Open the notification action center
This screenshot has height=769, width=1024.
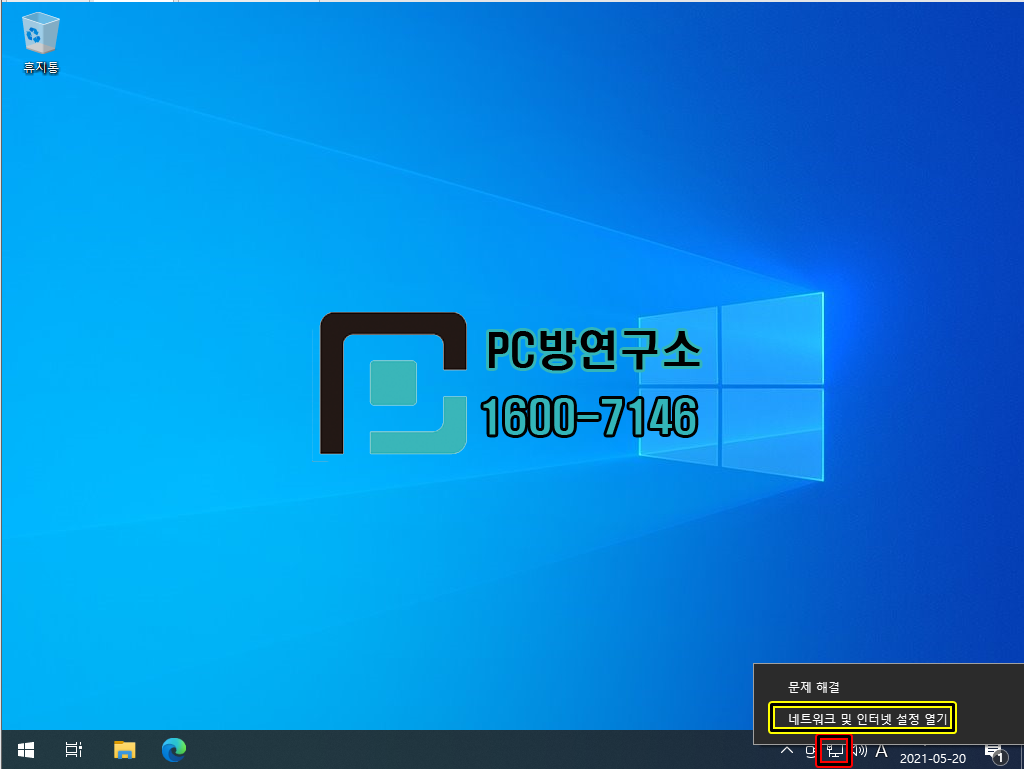pyautogui.click(x=997, y=754)
